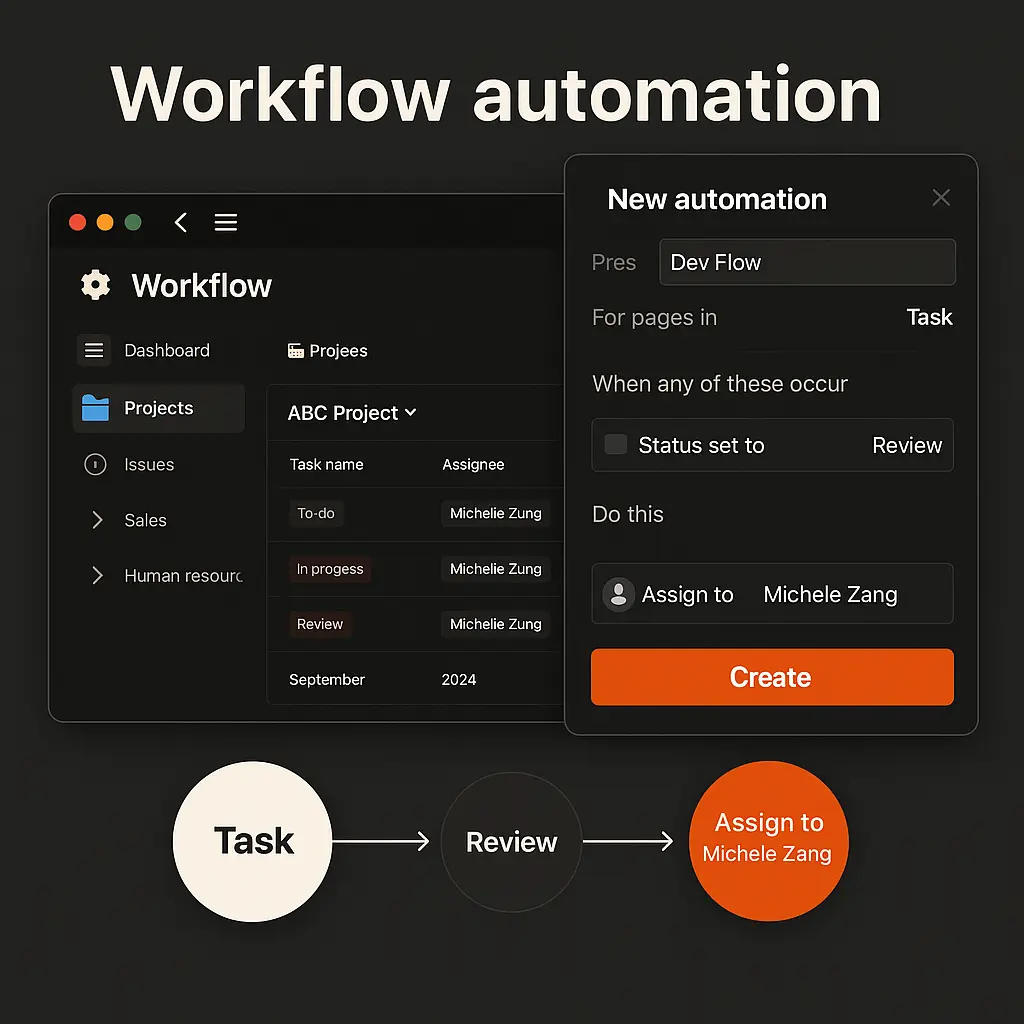This screenshot has height=1024, width=1024.
Task: Click the September cell
Action: tap(327, 680)
